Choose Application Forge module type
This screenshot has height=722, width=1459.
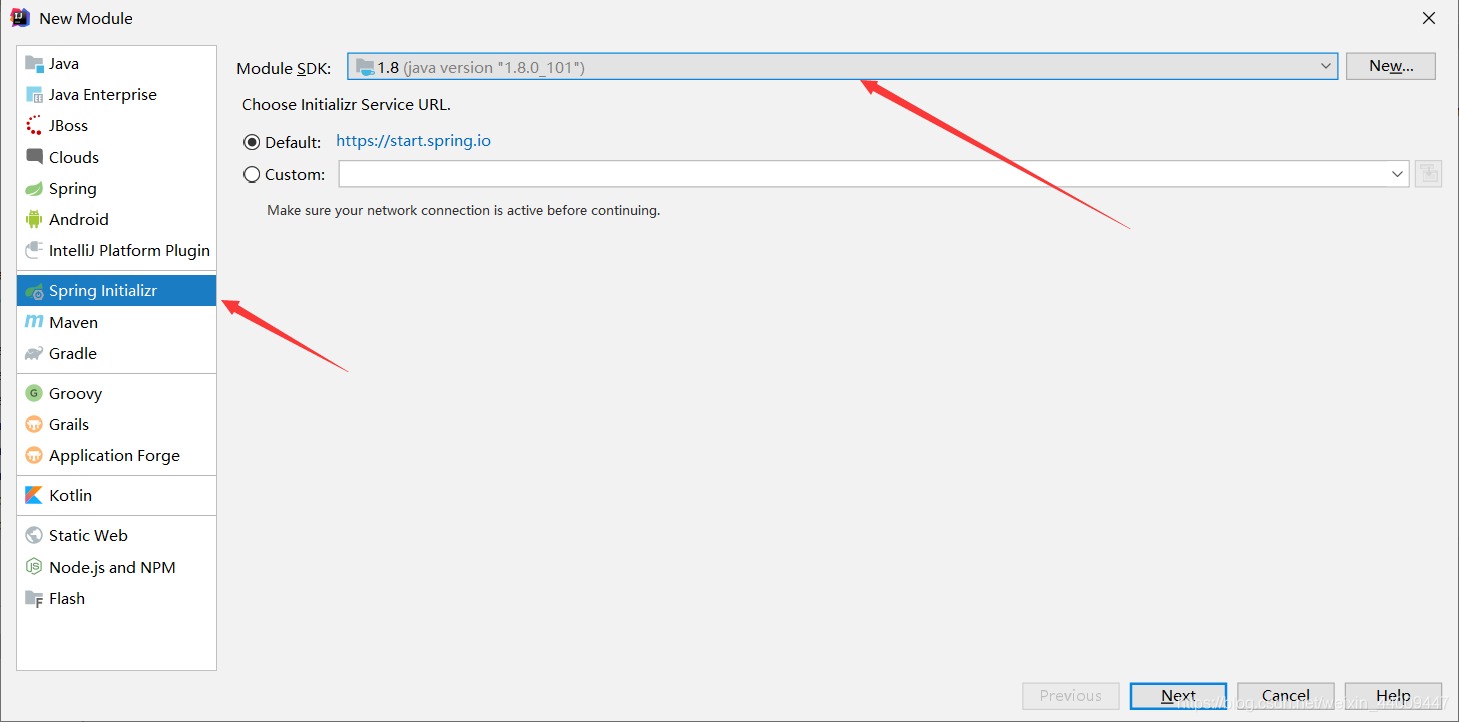click(116, 455)
